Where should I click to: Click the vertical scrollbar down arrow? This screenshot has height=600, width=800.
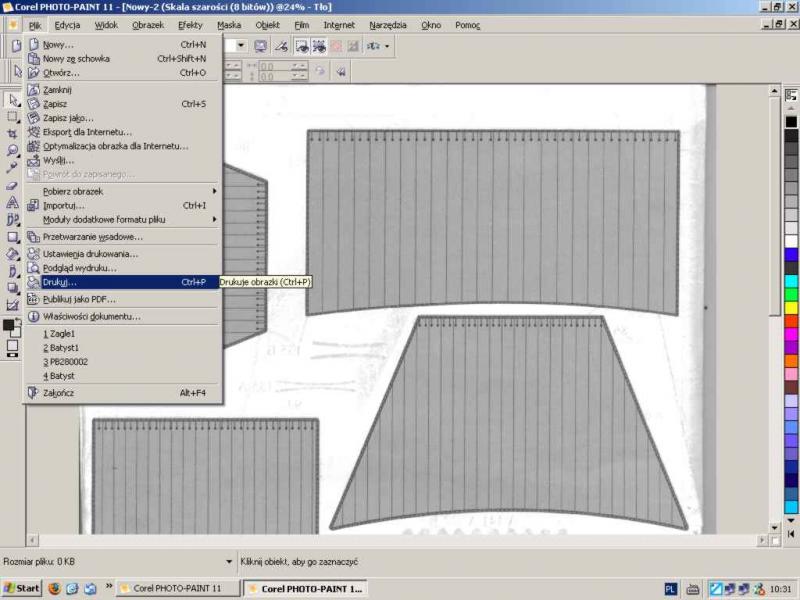tap(775, 528)
